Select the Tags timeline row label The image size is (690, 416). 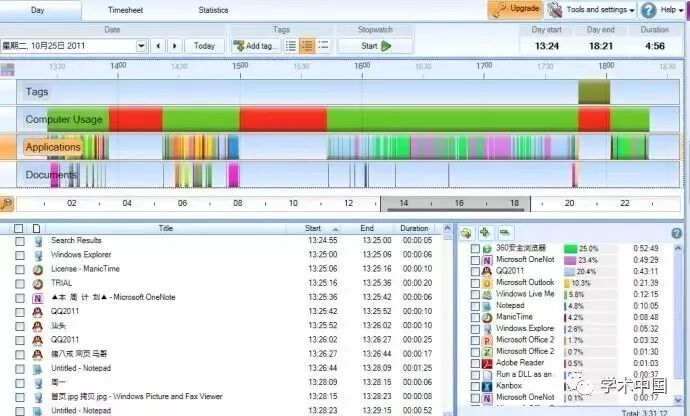coord(37,92)
